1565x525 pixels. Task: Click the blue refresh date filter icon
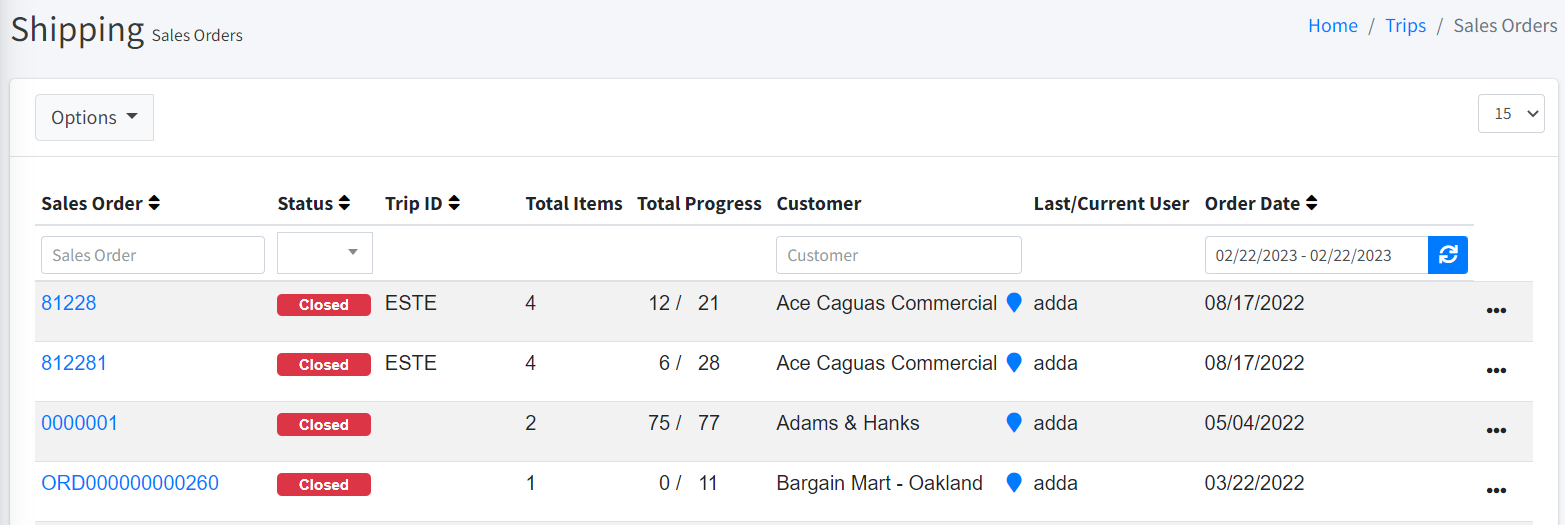[x=1447, y=255]
